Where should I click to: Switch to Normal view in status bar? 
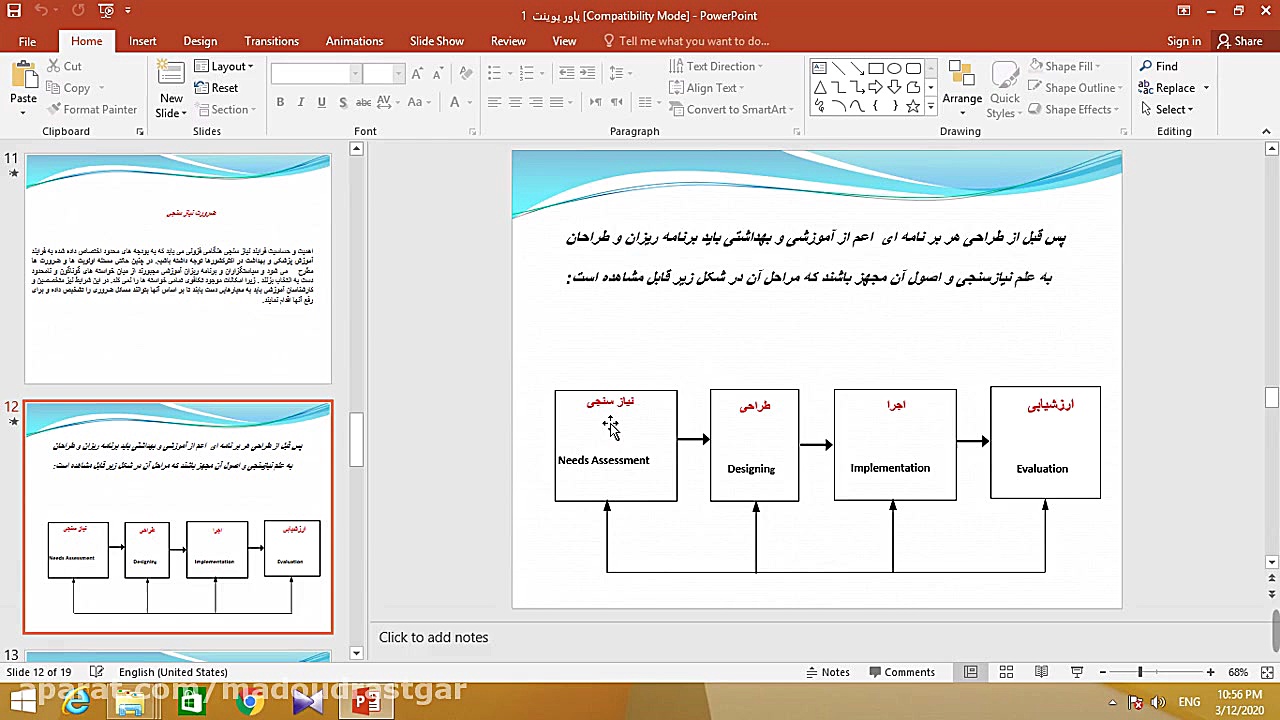(970, 672)
